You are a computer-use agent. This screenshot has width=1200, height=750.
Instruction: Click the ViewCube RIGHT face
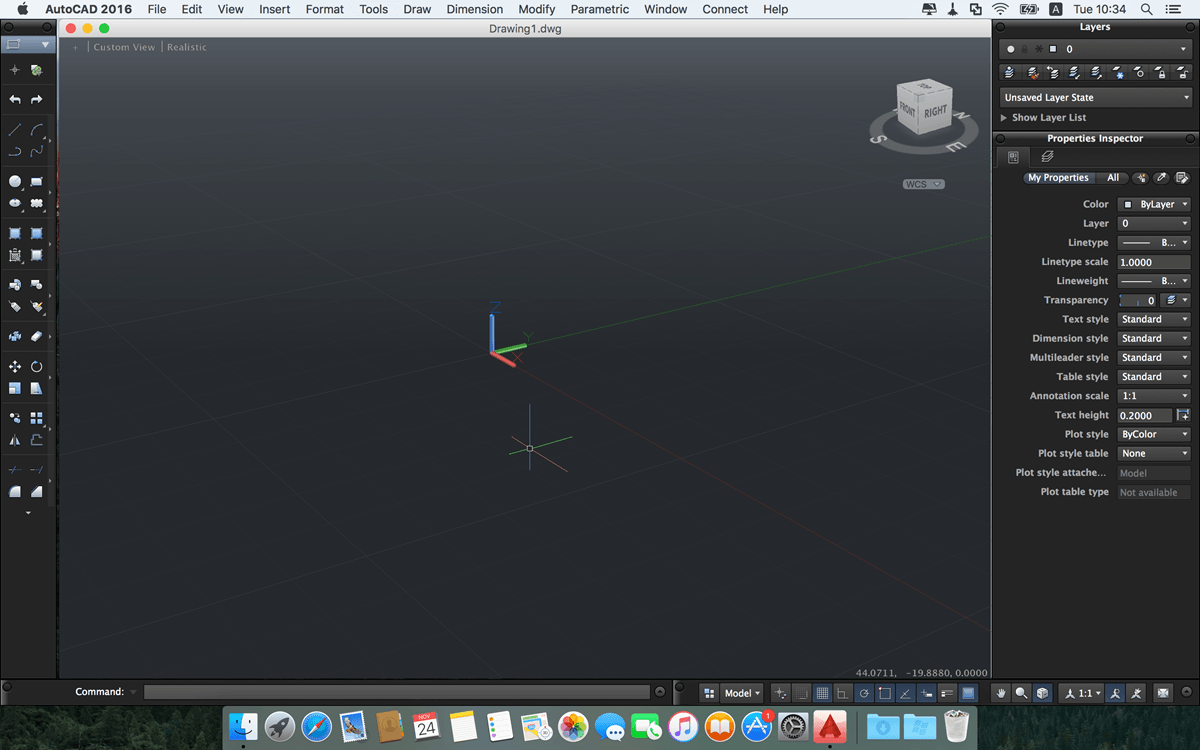(935, 111)
